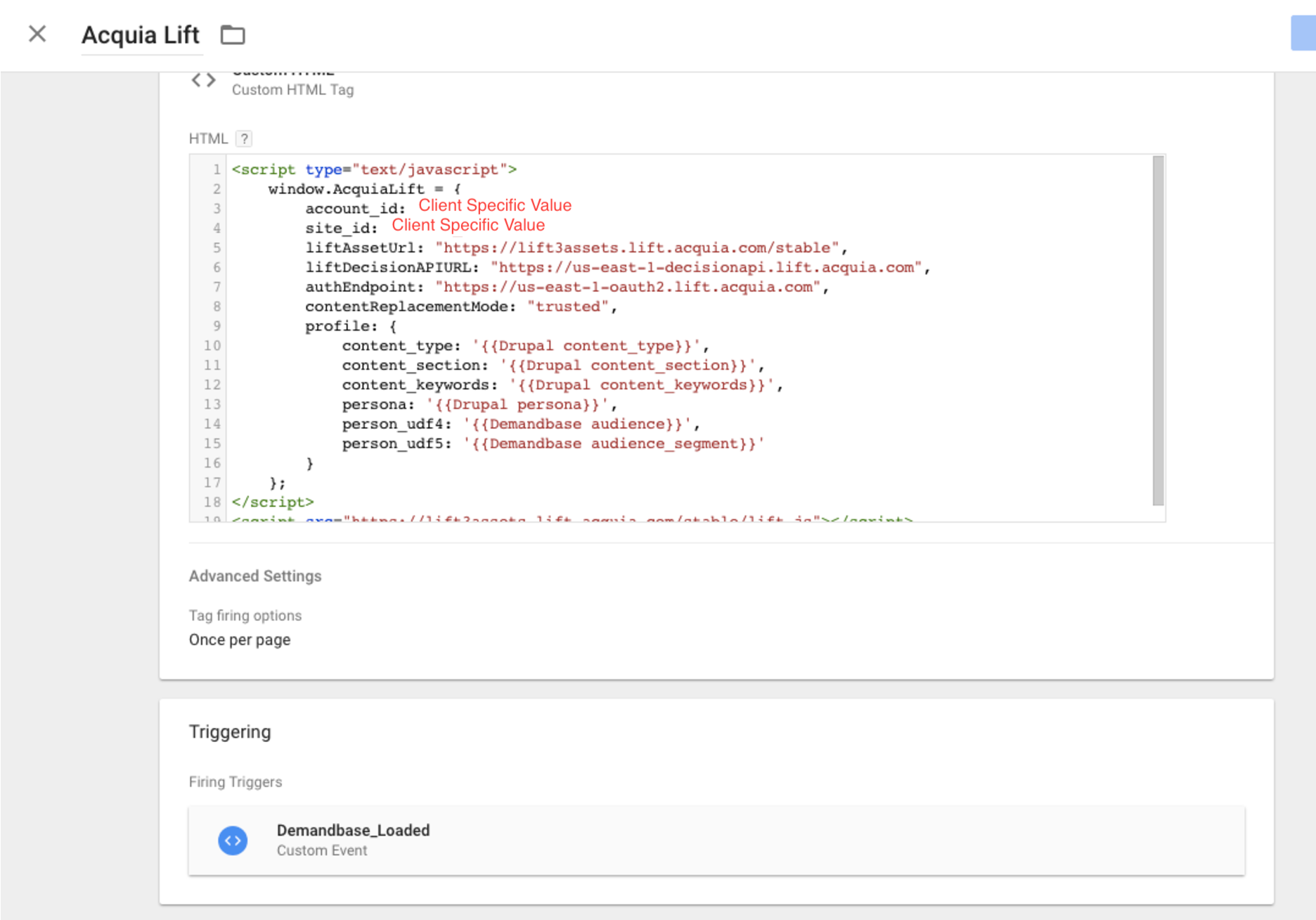Click the persona Drupal variable line
Image resolution: width=1316 pixels, height=920 pixels.
[x=479, y=405]
